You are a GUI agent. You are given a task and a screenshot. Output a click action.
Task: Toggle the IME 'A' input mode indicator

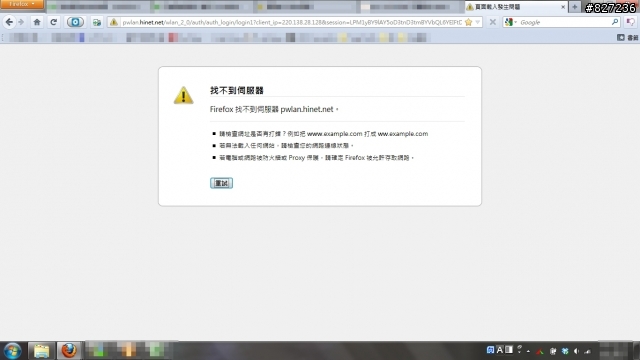click(500, 350)
